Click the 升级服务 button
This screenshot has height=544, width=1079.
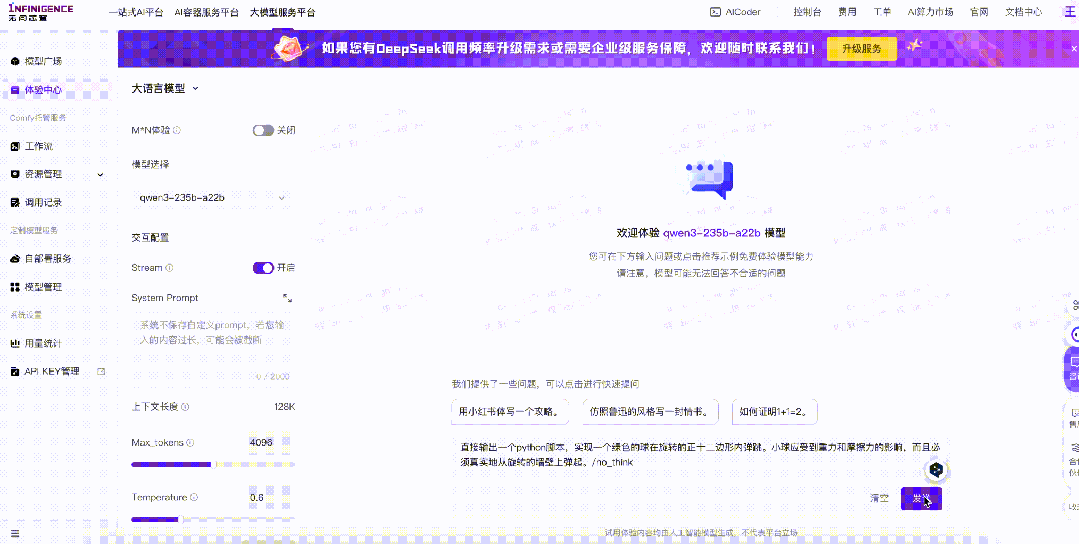862,48
